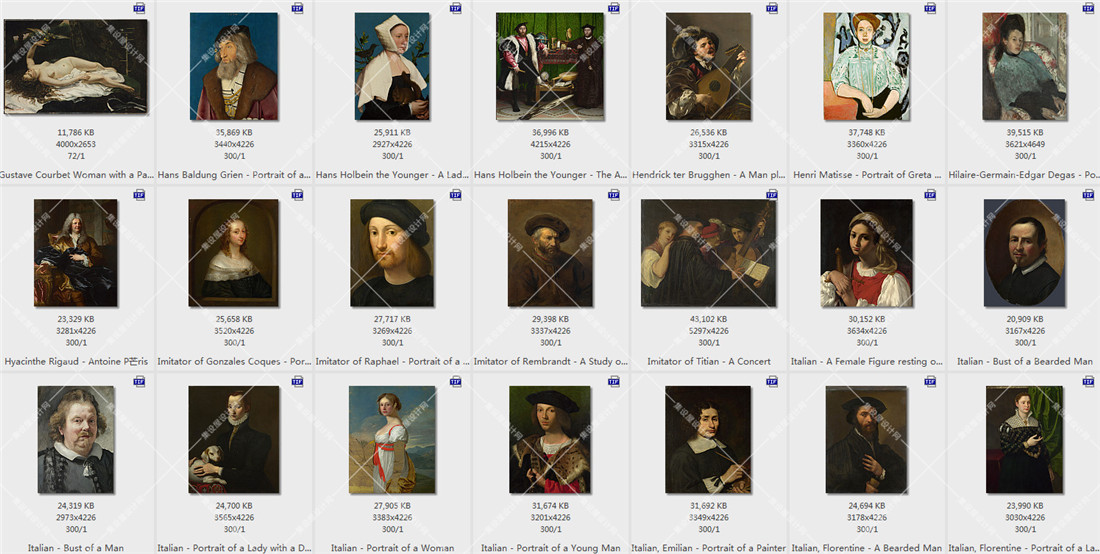The height and width of the screenshot is (554, 1100).
Task: Click TIF badge of Hyacinthe Rigaud file
Action: coord(140,195)
